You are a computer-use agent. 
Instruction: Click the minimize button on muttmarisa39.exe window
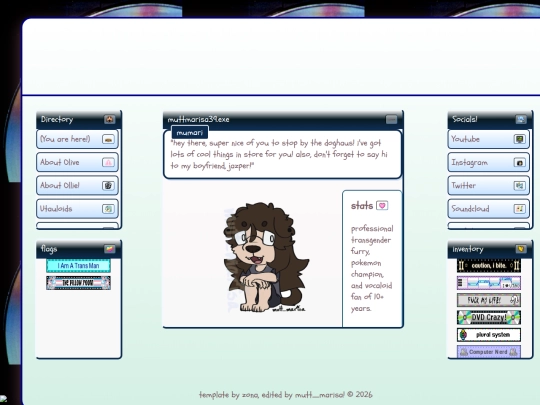coord(391,120)
